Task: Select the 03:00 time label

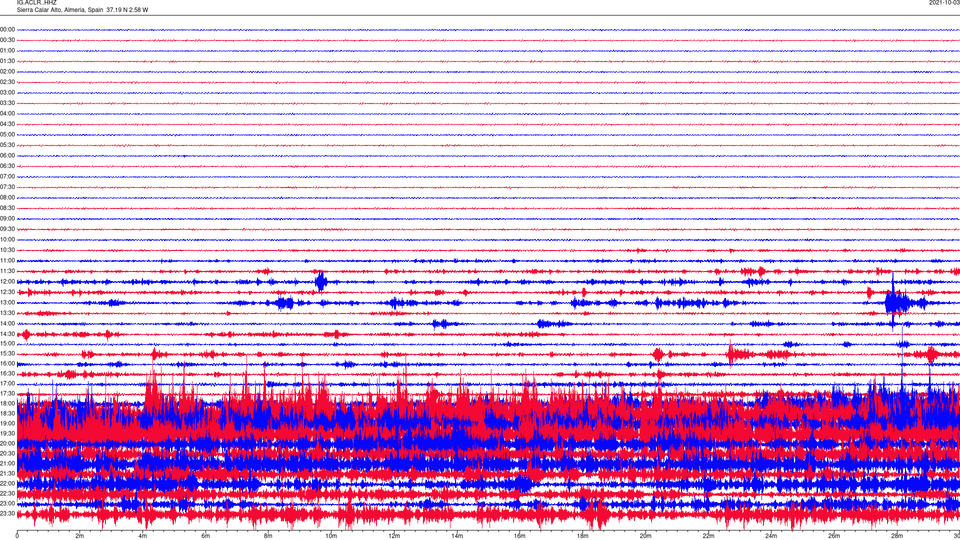Action: [7, 92]
